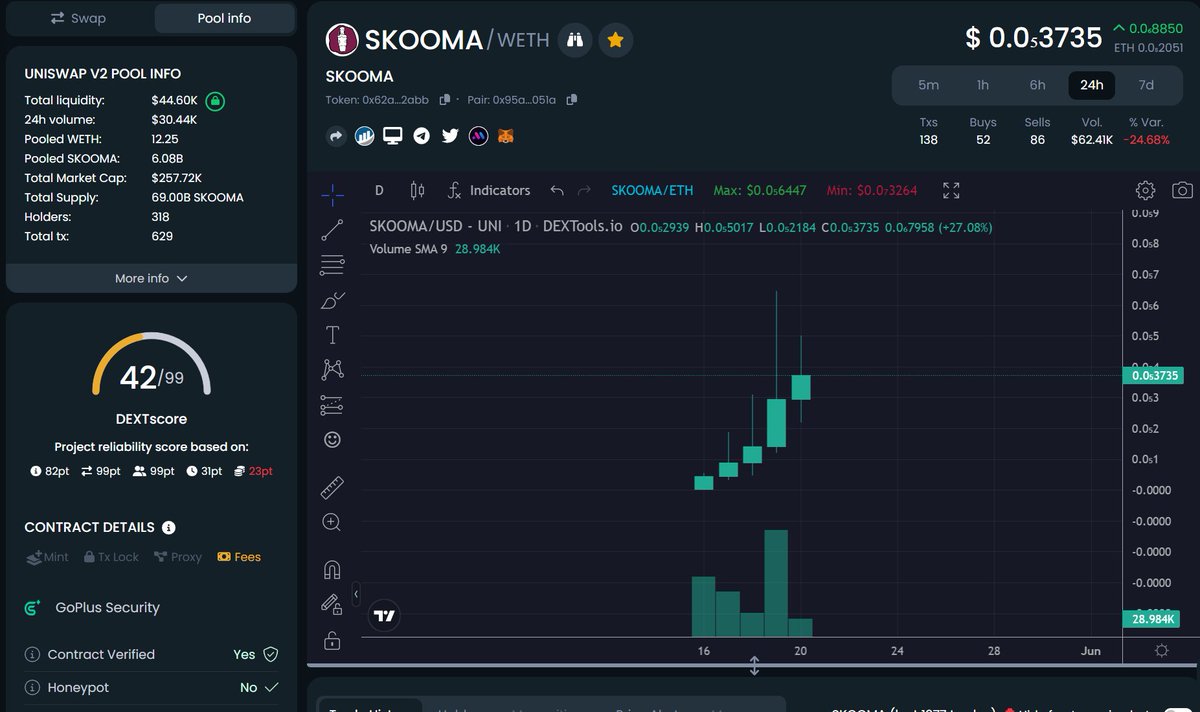Select the ruler measure tool

332,488
